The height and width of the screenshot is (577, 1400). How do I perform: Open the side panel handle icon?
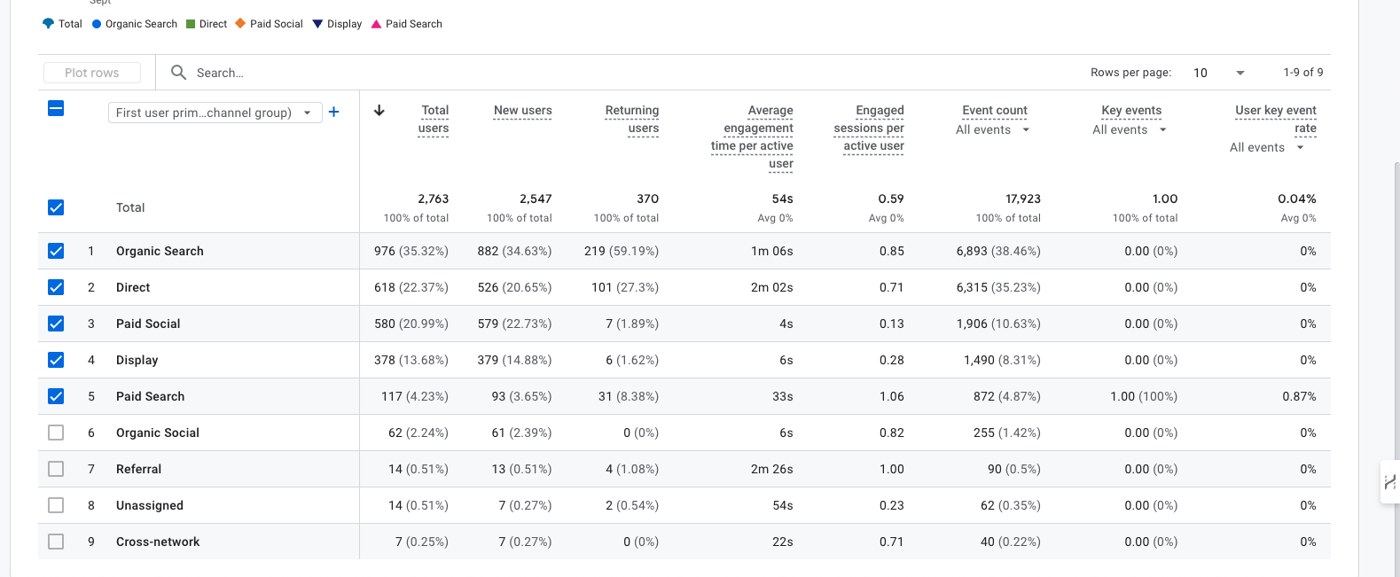point(1390,483)
